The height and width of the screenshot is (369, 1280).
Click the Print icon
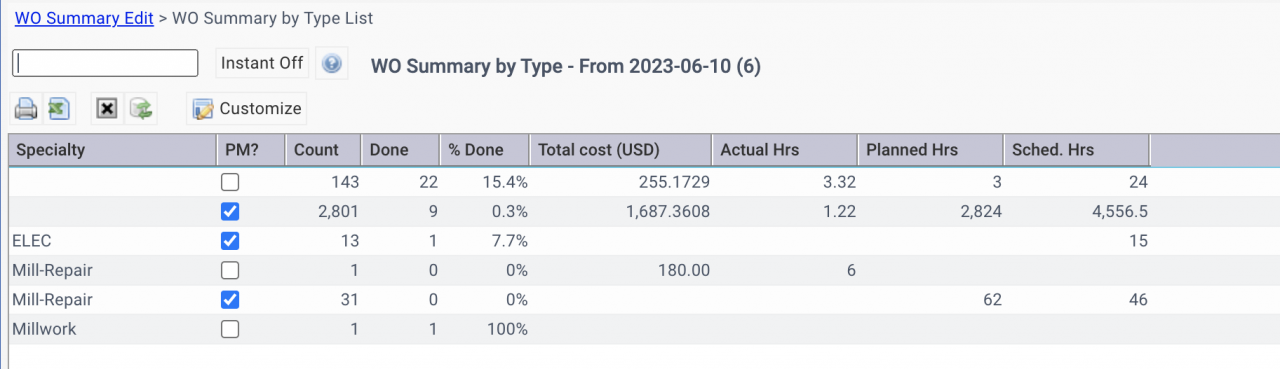tap(26, 108)
